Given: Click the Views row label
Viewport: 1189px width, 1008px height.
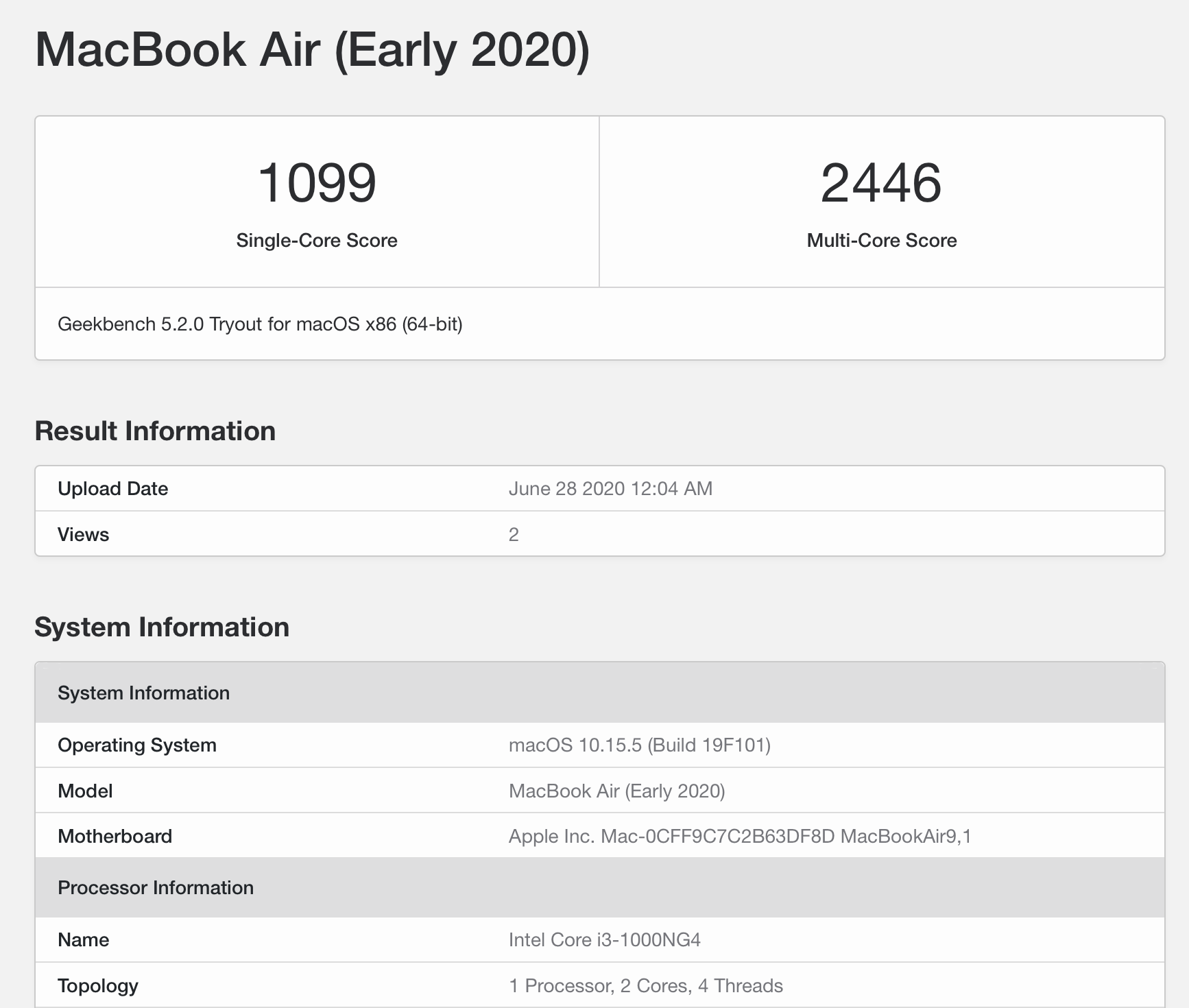Looking at the screenshot, I should click(x=83, y=535).
